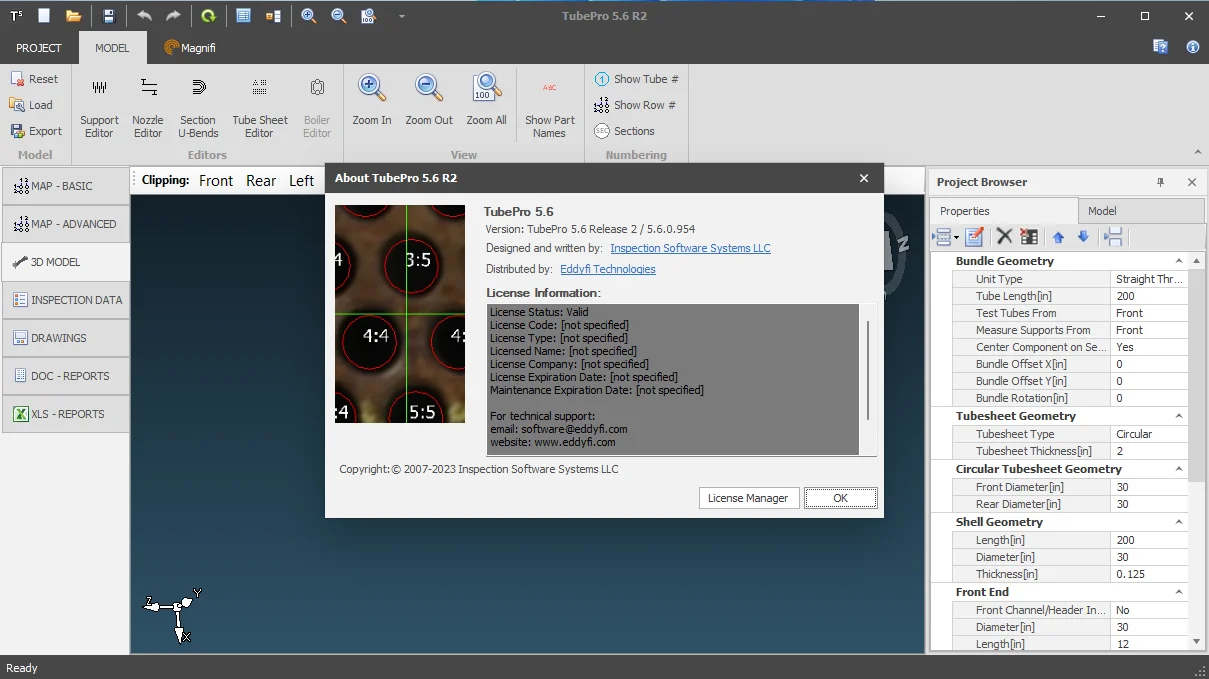Collapse the Shell Geometry section

[x=1179, y=522]
